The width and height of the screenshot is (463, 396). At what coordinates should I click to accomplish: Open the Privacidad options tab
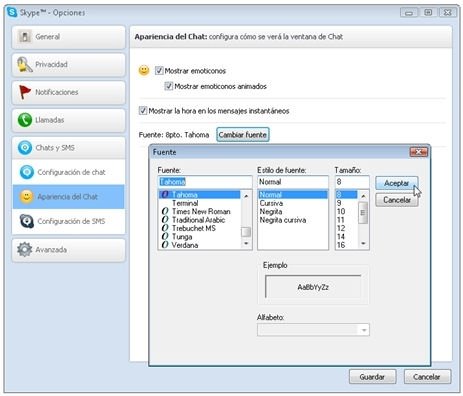(69, 64)
